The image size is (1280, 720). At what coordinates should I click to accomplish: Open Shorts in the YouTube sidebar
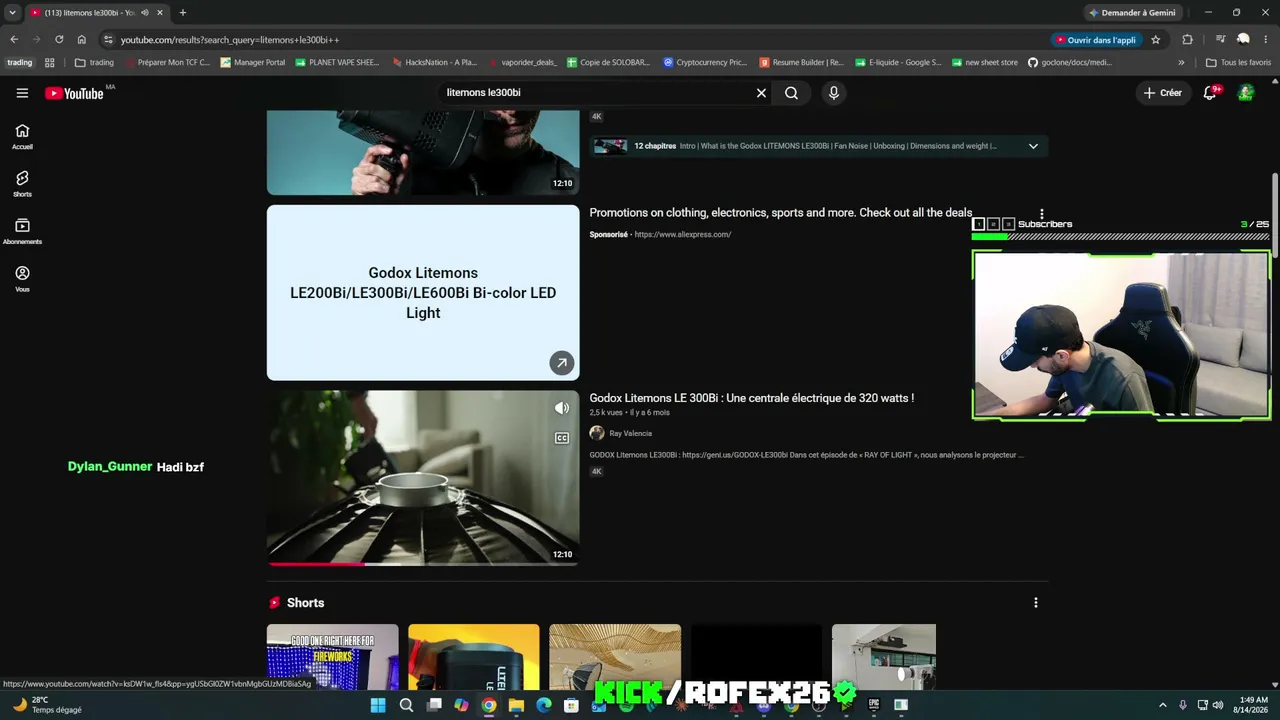click(22, 184)
